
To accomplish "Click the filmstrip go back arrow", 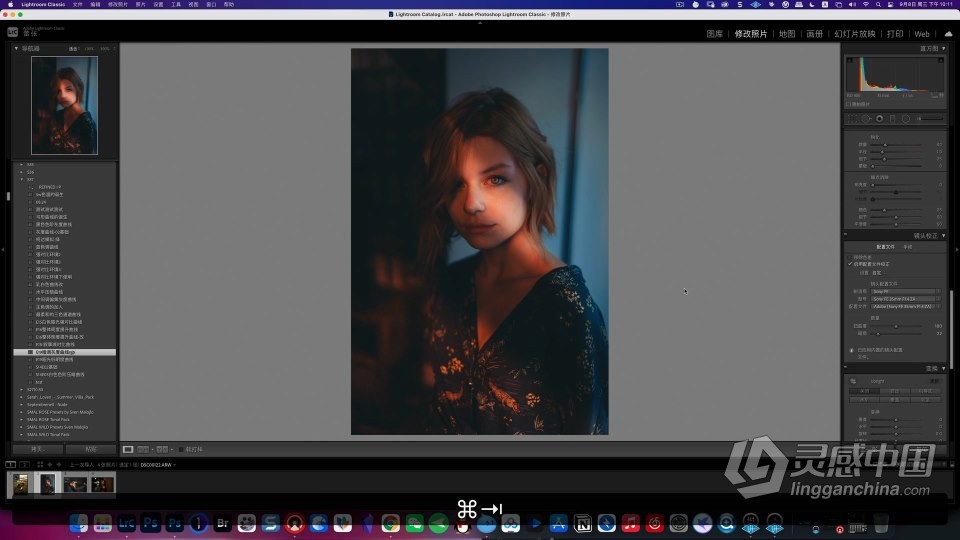I will [50, 465].
